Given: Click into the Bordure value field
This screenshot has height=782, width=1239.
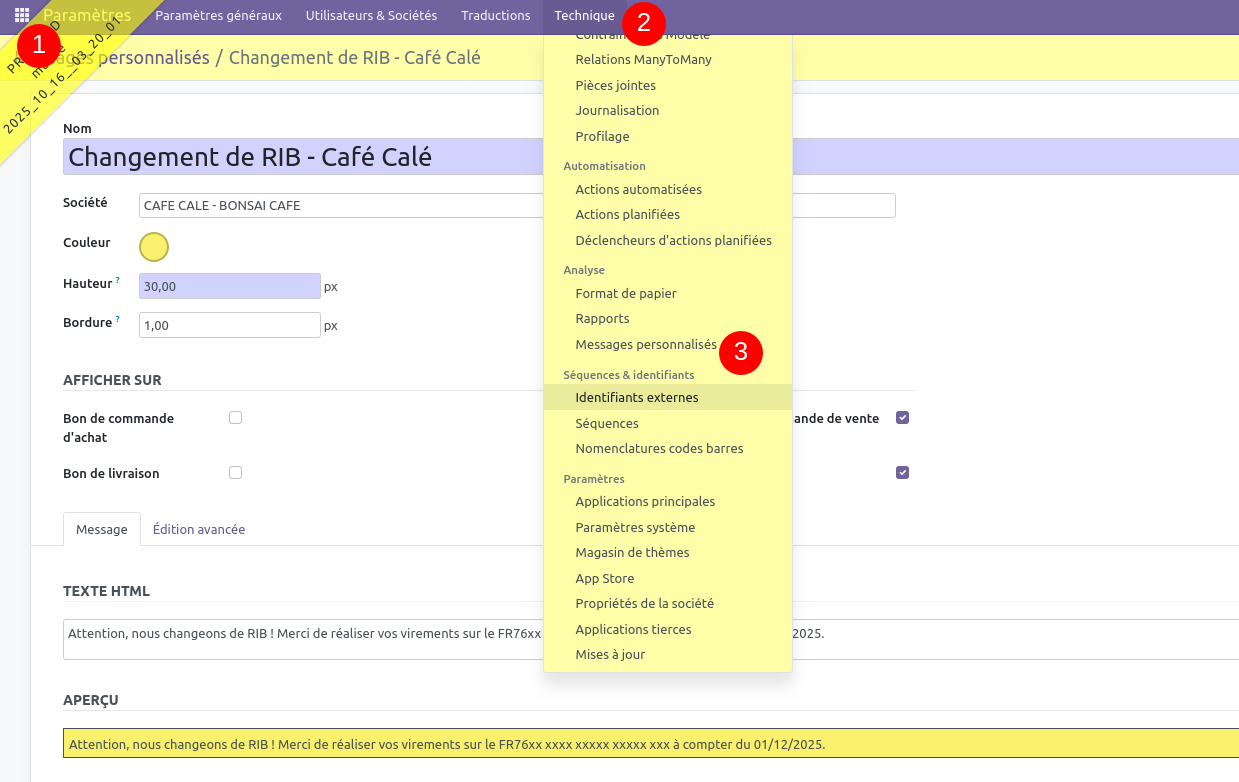Looking at the screenshot, I should tap(229, 326).
